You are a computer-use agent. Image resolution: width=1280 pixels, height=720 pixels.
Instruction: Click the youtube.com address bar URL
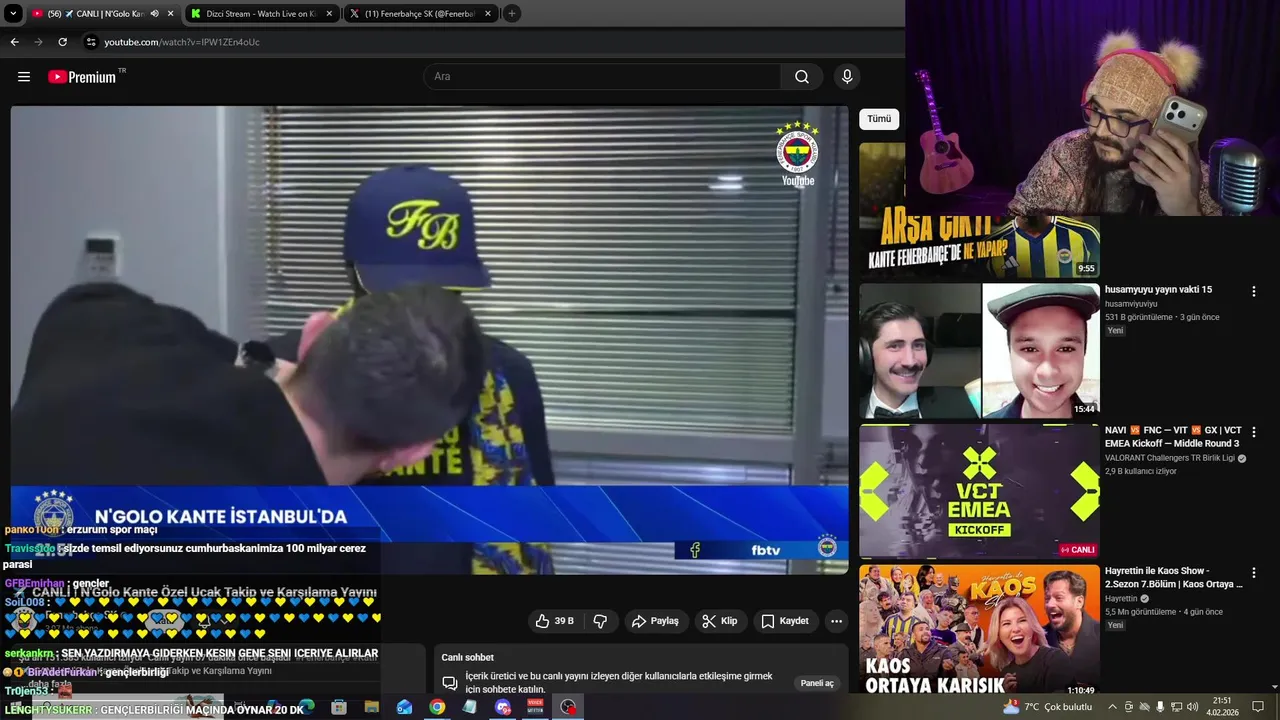pyautogui.click(x=182, y=42)
